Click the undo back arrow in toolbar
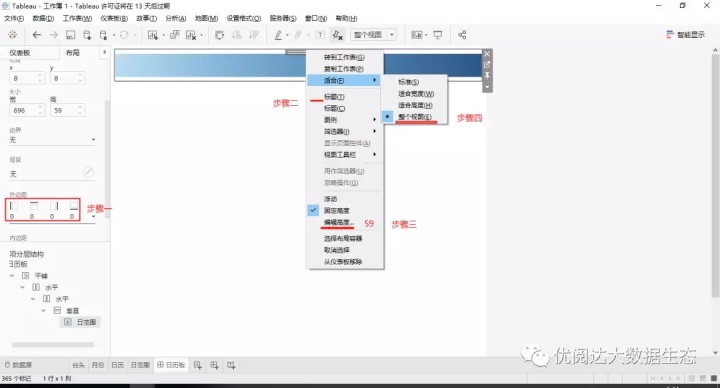The width and height of the screenshot is (720, 388). (x=37, y=35)
